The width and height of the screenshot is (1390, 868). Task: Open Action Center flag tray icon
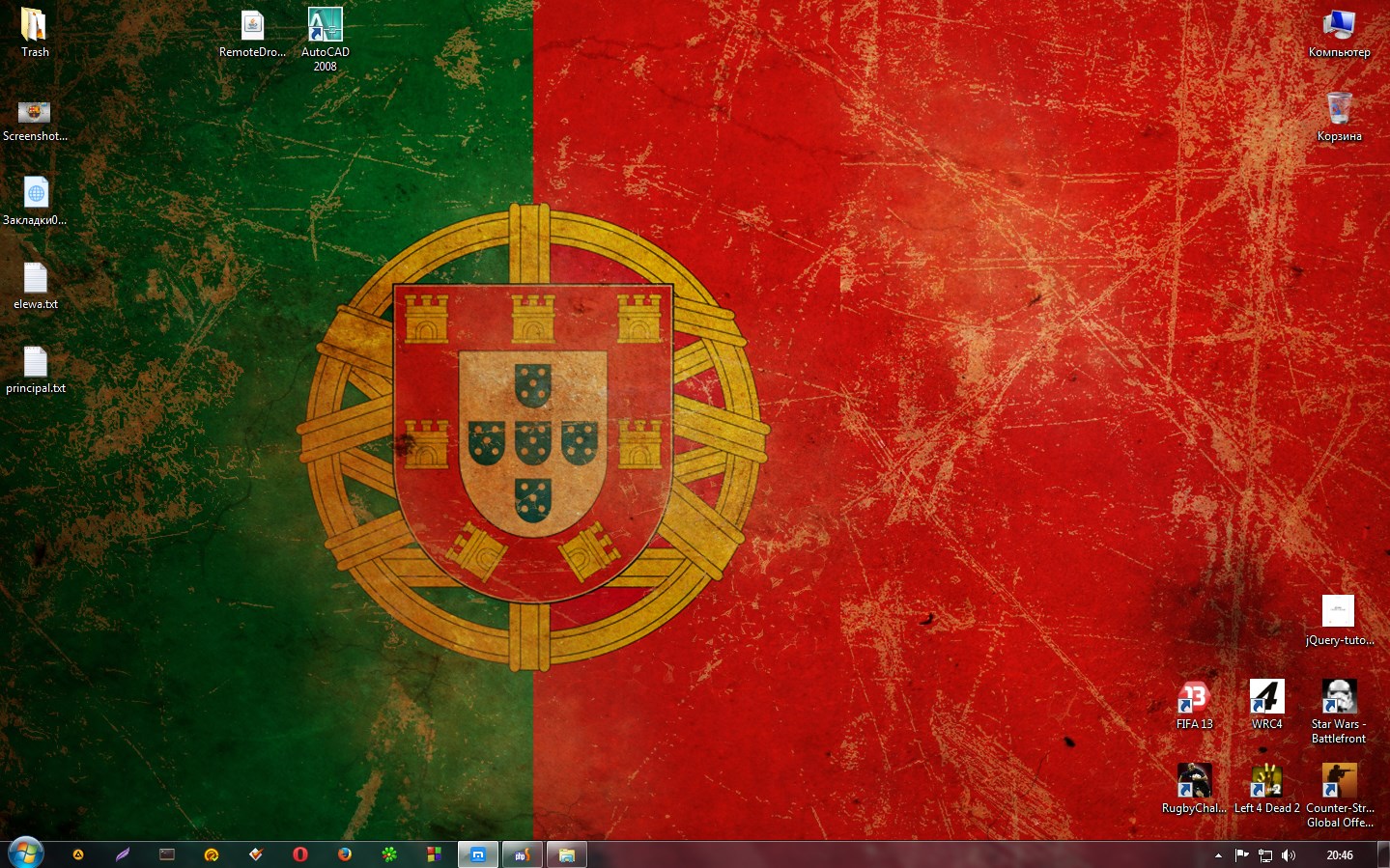pos(1242,855)
